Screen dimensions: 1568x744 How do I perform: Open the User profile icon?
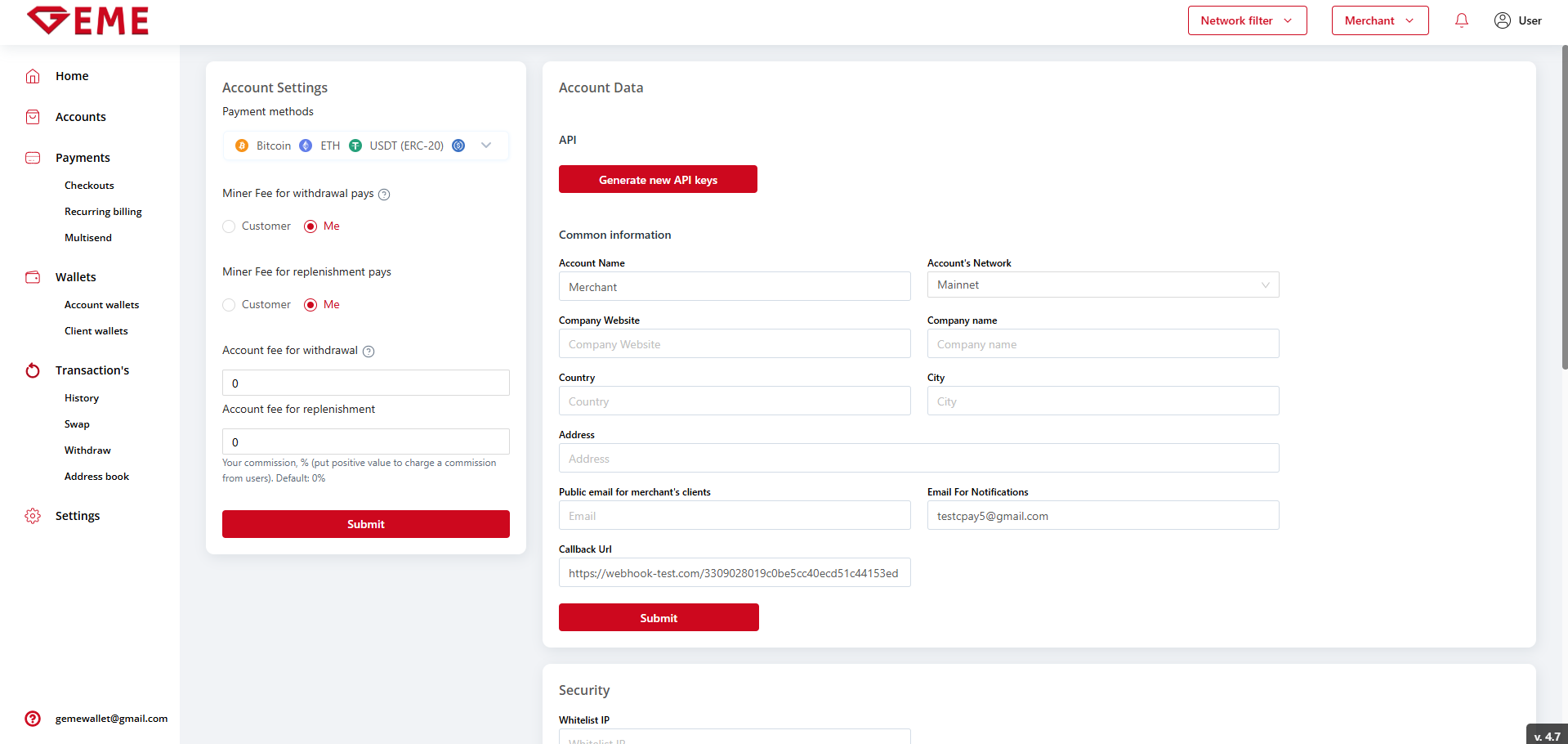click(x=1502, y=20)
